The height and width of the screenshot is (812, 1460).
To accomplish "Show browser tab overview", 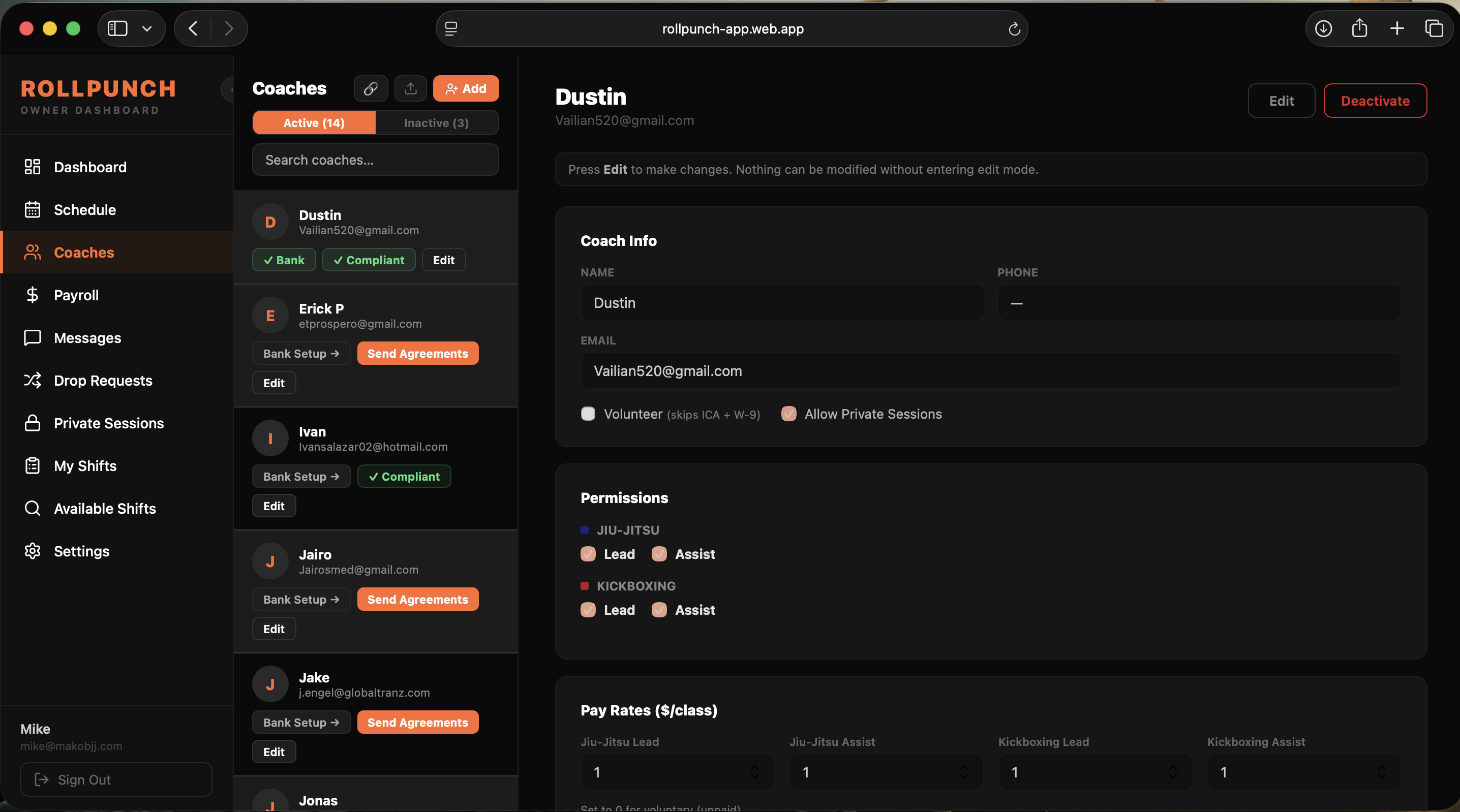I will [x=1434, y=28].
